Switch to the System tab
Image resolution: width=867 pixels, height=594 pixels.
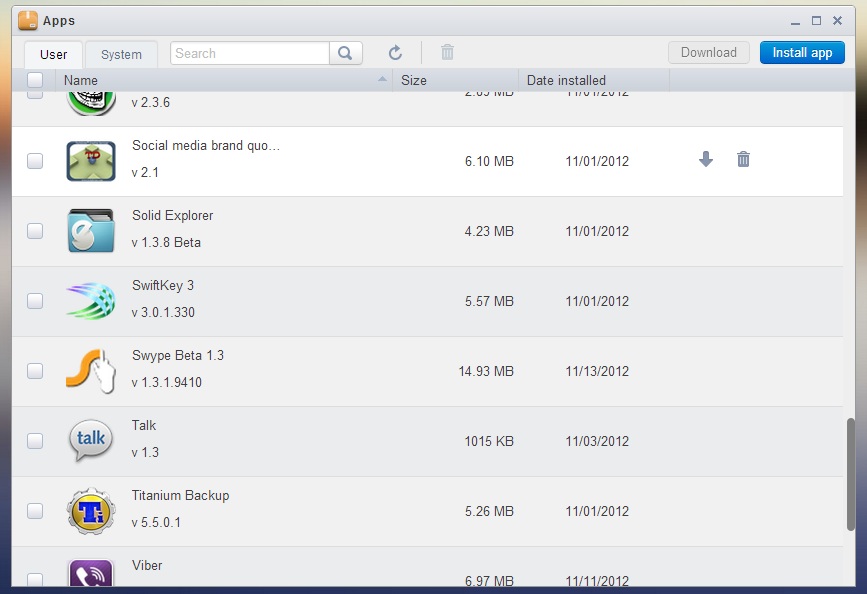click(x=121, y=54)
